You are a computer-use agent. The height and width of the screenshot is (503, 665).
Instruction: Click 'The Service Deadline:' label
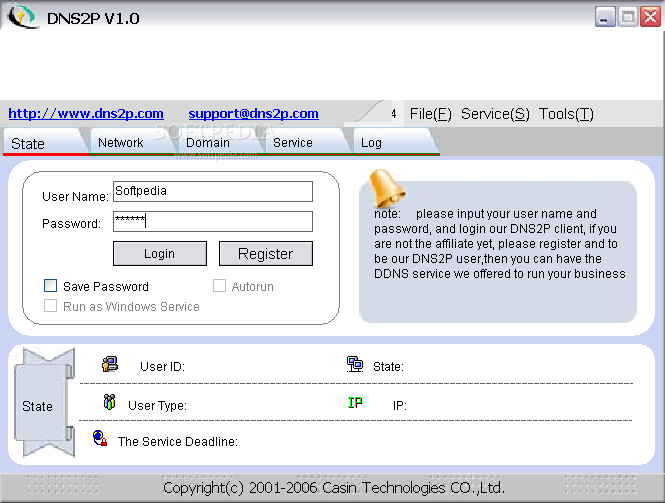(x=178, y=442)
